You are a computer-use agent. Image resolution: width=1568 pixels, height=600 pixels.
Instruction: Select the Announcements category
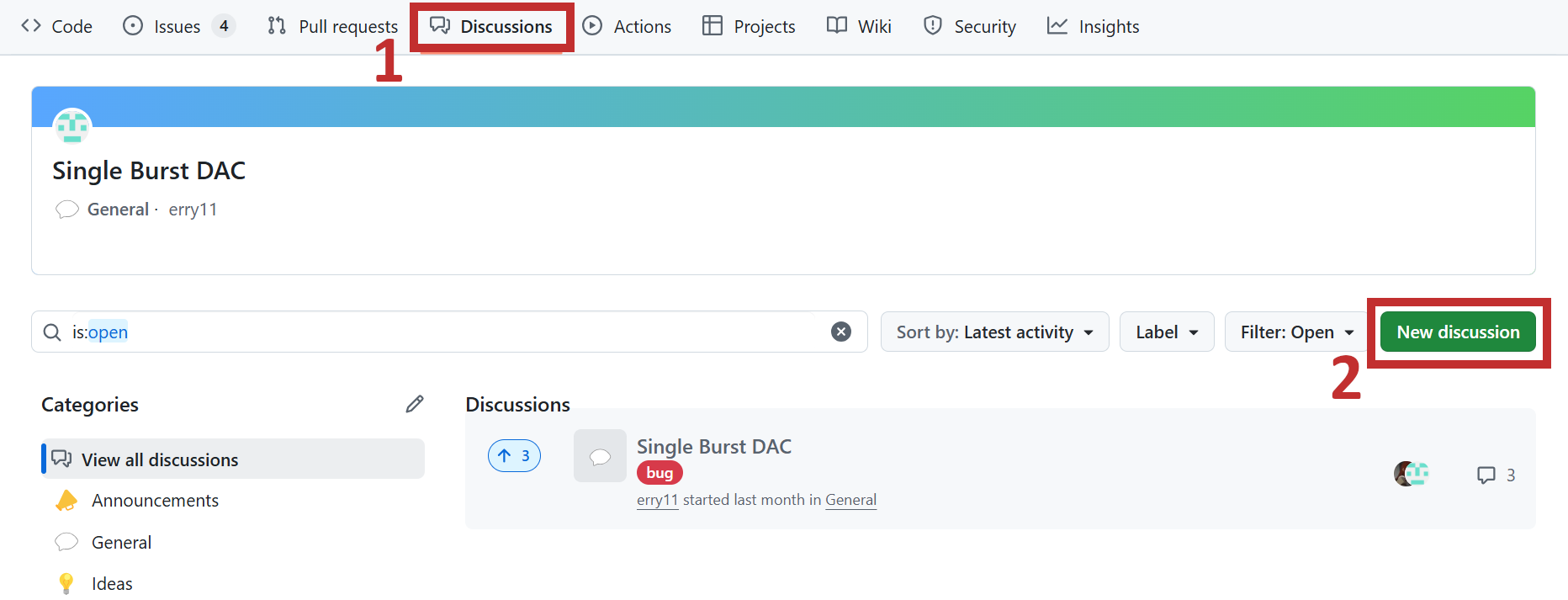click(155, 501)
